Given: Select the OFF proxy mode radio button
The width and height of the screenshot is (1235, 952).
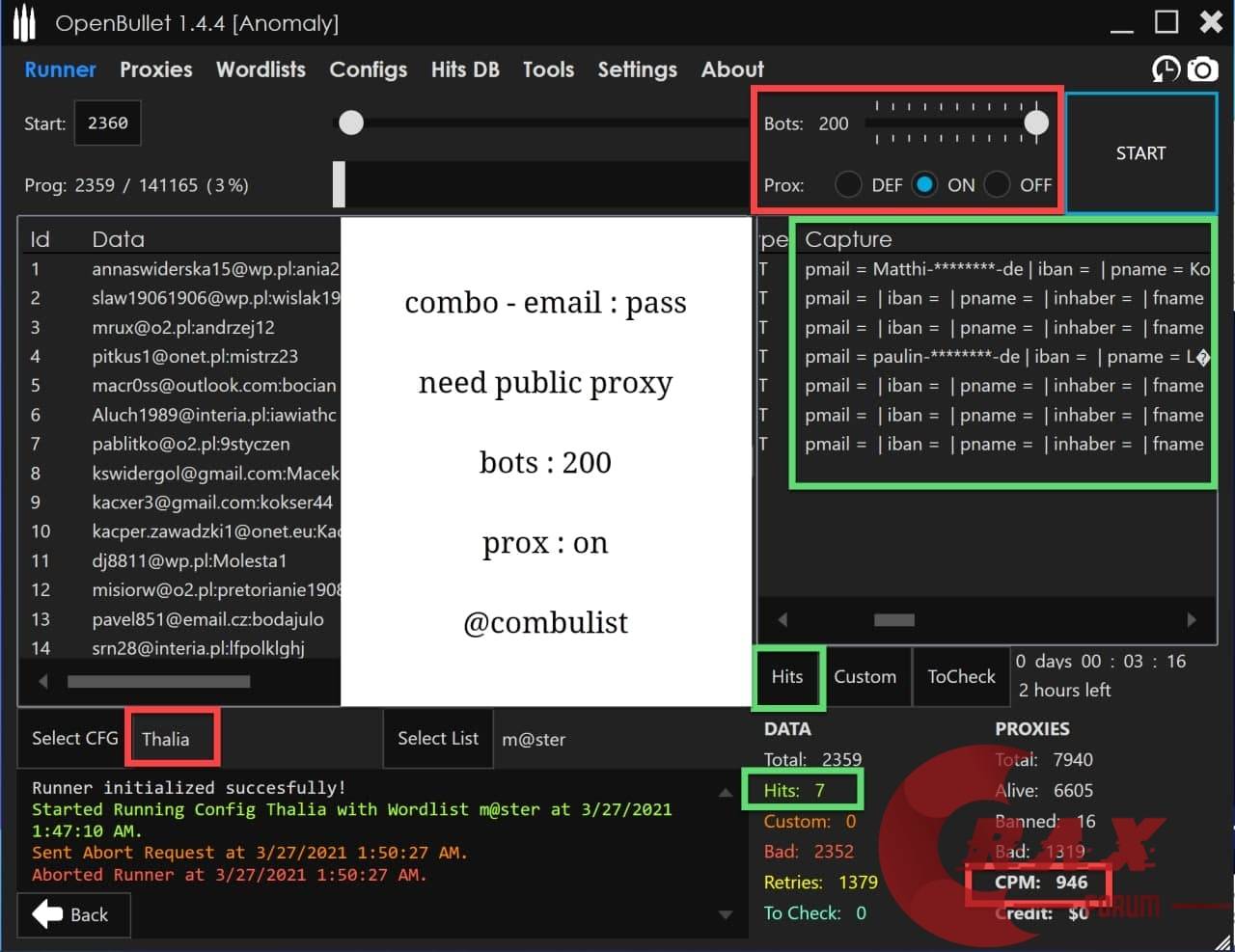Looking at the screenshot, I should (x=998, y=184).
